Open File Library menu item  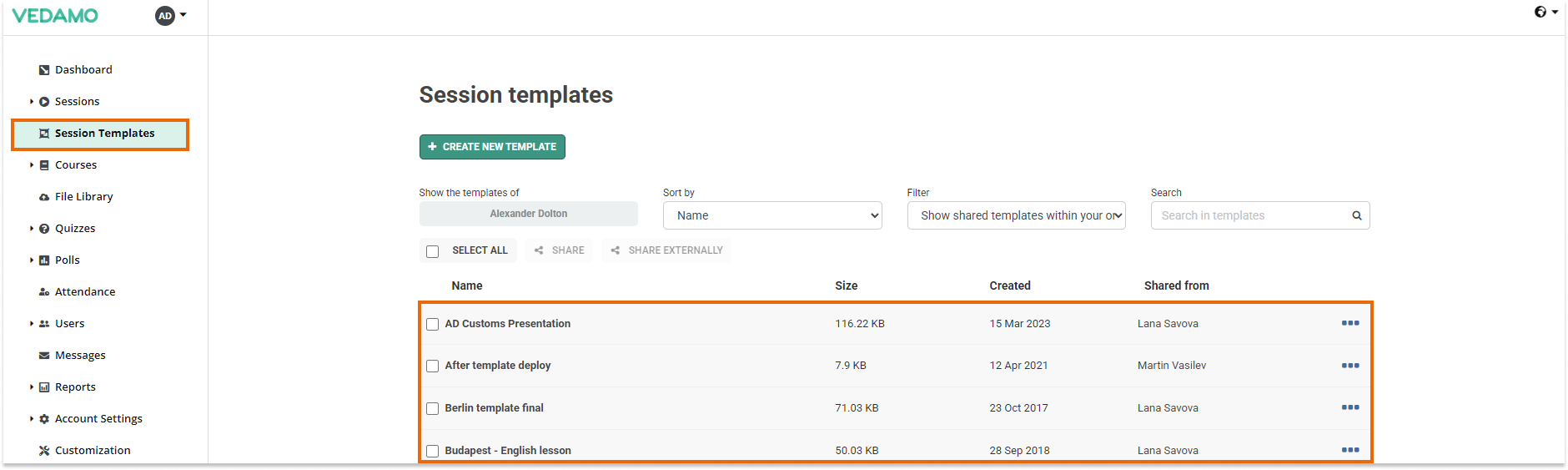point(83,197)
